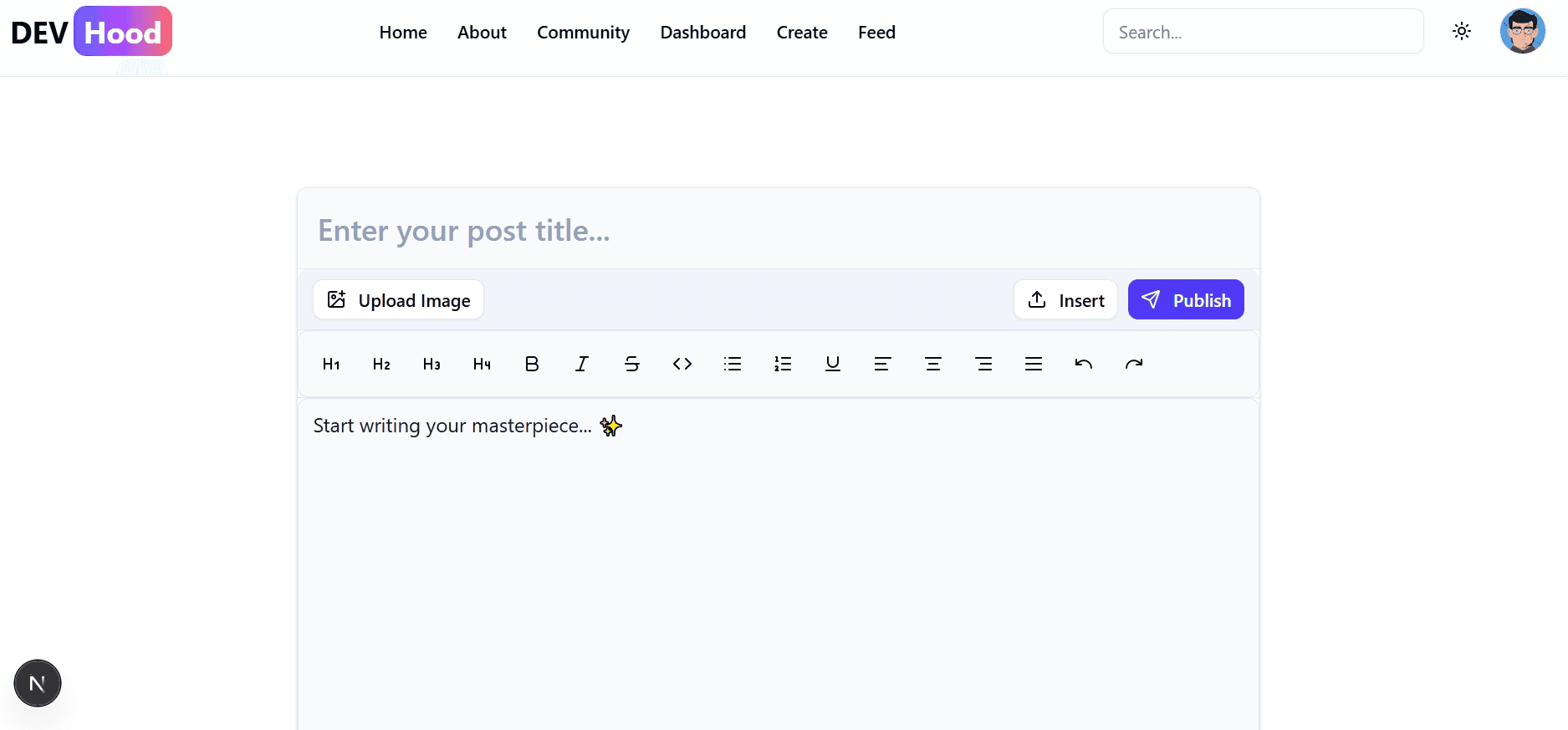Toggle light/dark theme sun icon

(1462, 31)
